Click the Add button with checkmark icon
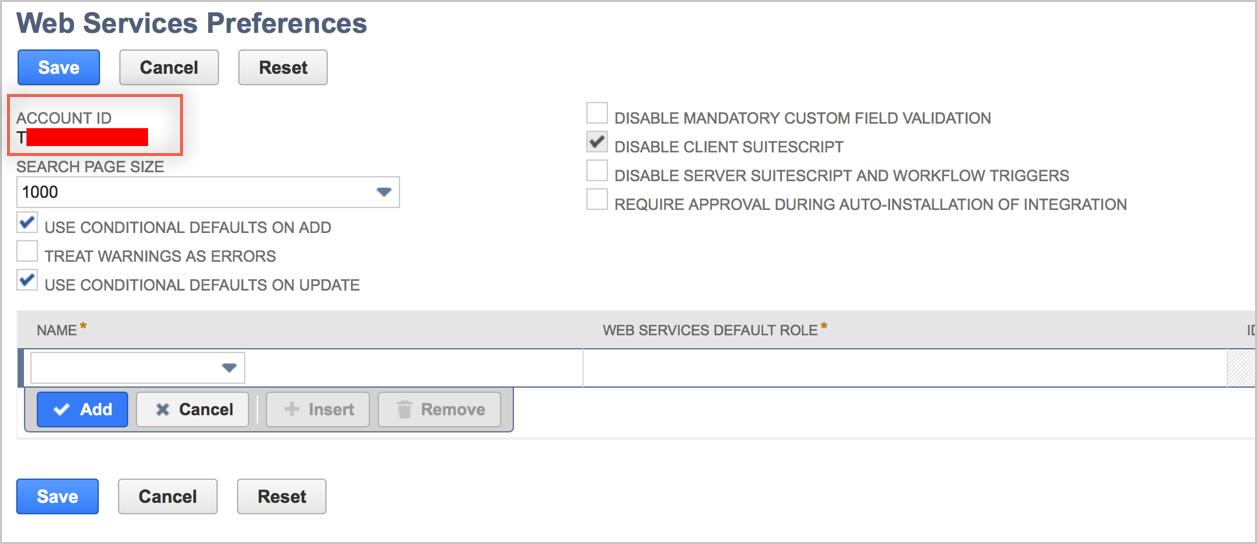Image resolution: width=1257 pixels, height=544 pixels. (82, 409)
